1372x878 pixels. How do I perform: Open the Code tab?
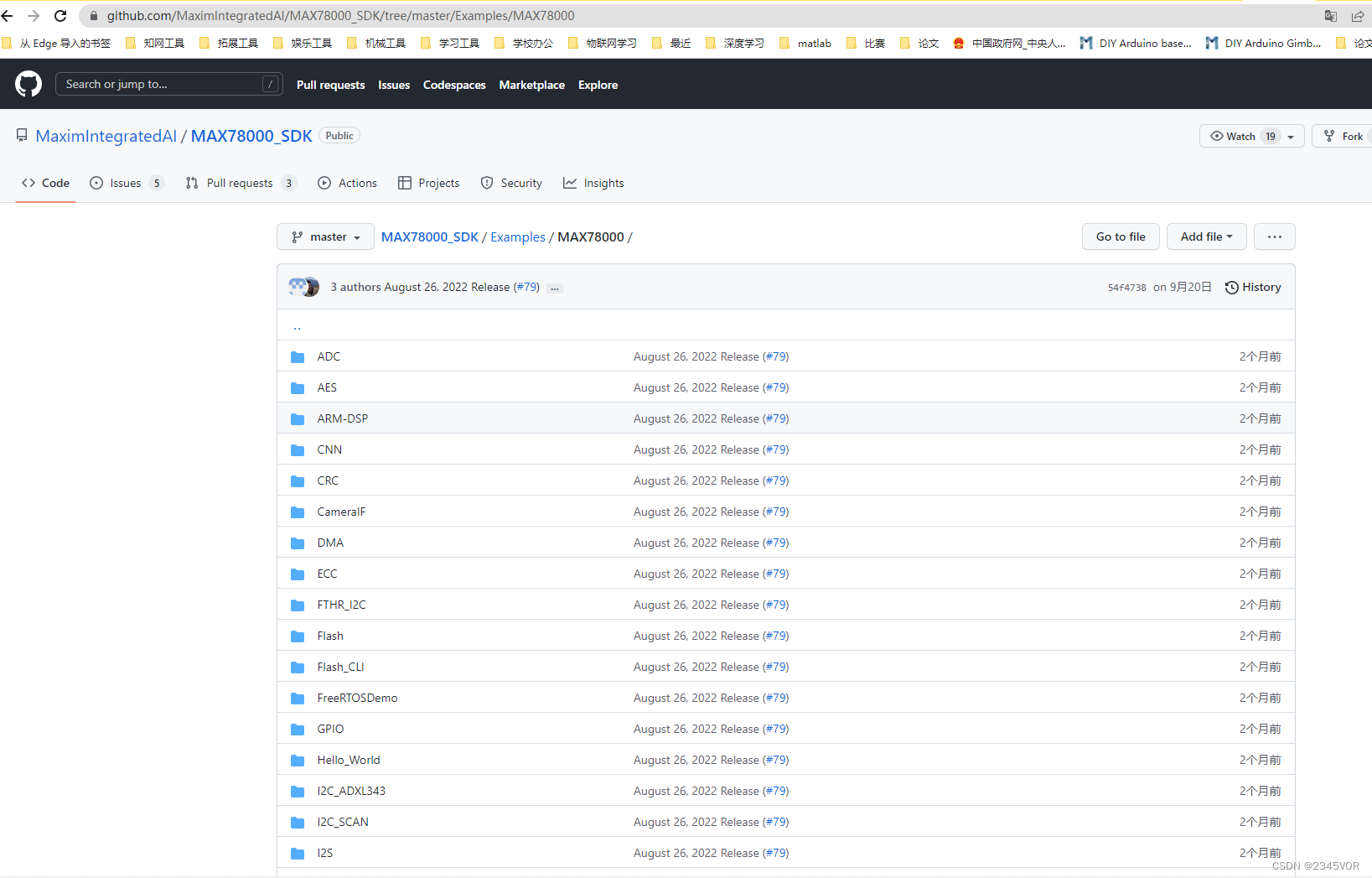tap(46, 183)
